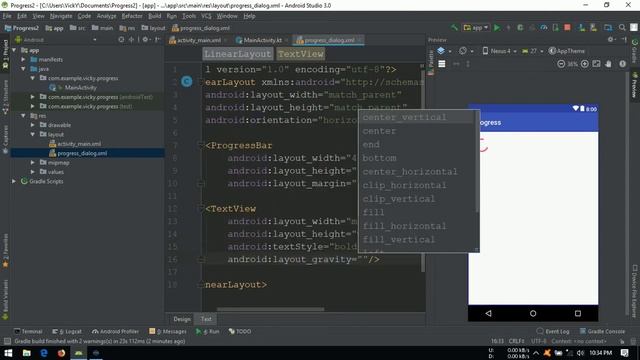
Task: Open the API 27 version dropdown
Action: [x=532, y=51]
